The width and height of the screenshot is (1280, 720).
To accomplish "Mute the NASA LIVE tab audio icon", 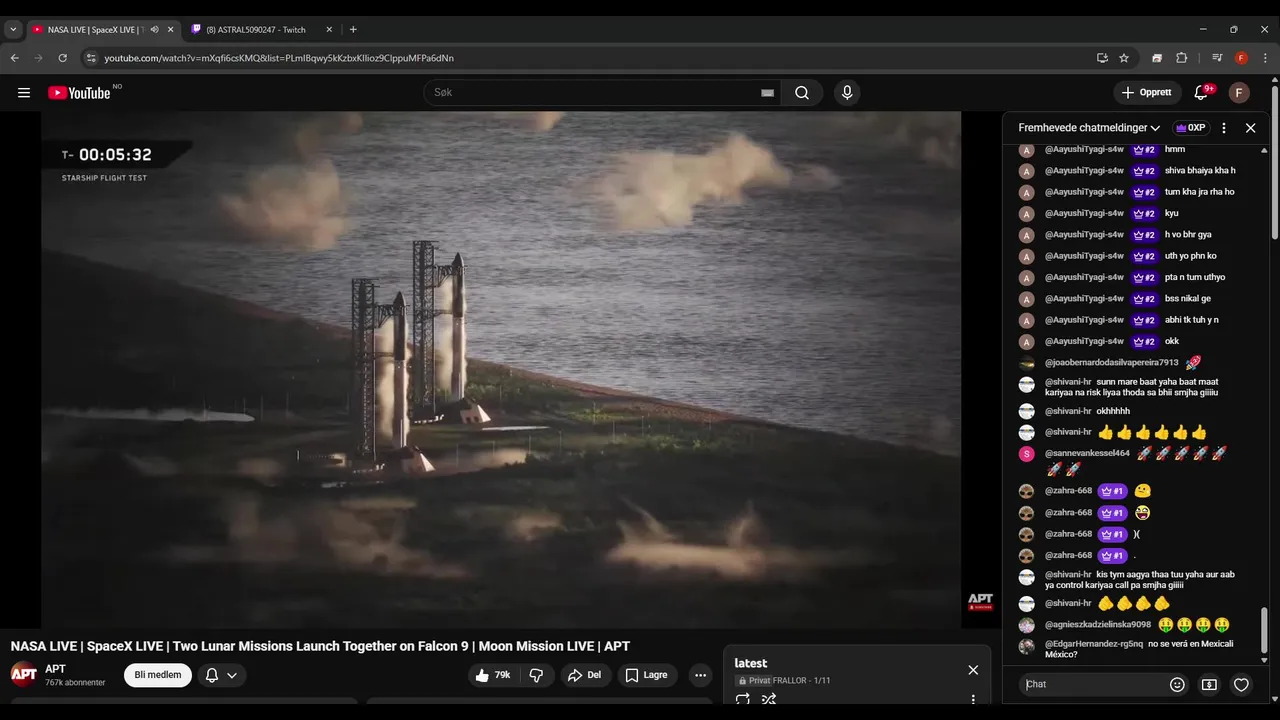I will [154, 30].
